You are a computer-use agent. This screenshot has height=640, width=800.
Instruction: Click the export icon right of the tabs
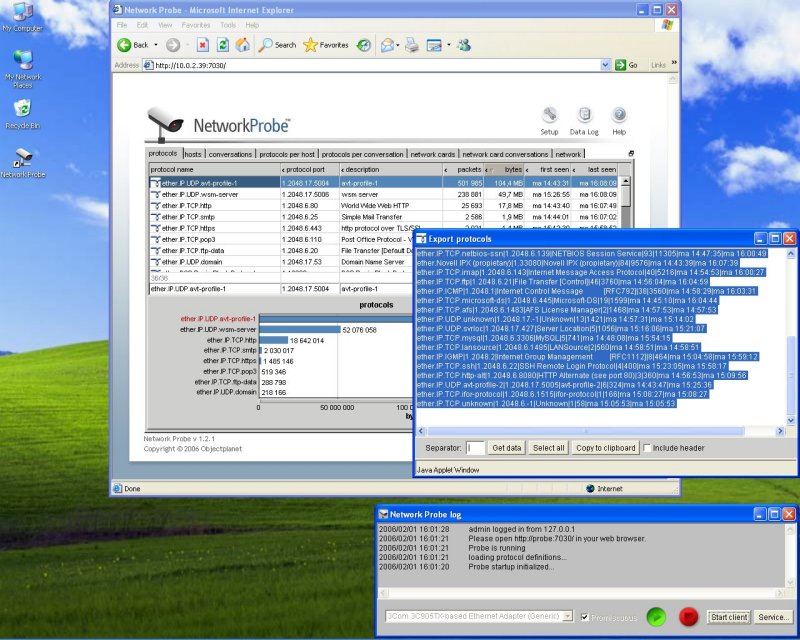pos(631,153)
